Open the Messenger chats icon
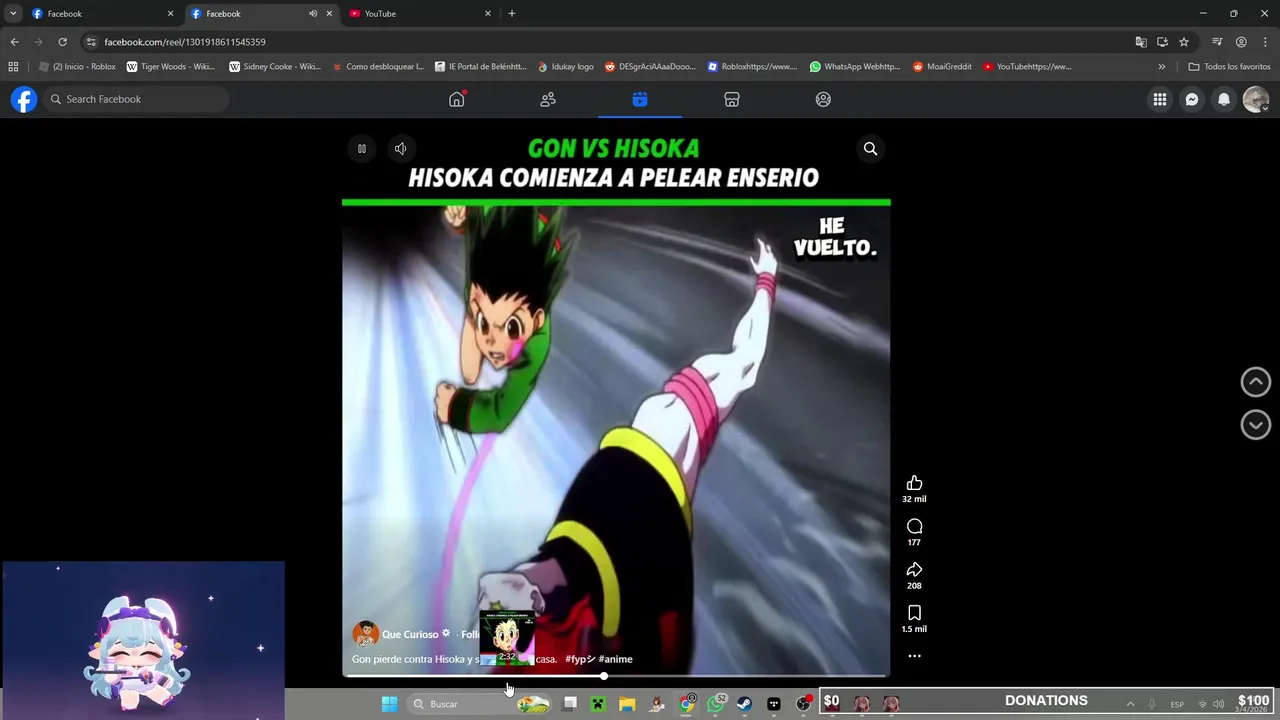This screenshot has width=1280, height=720. coord(1192,99)
